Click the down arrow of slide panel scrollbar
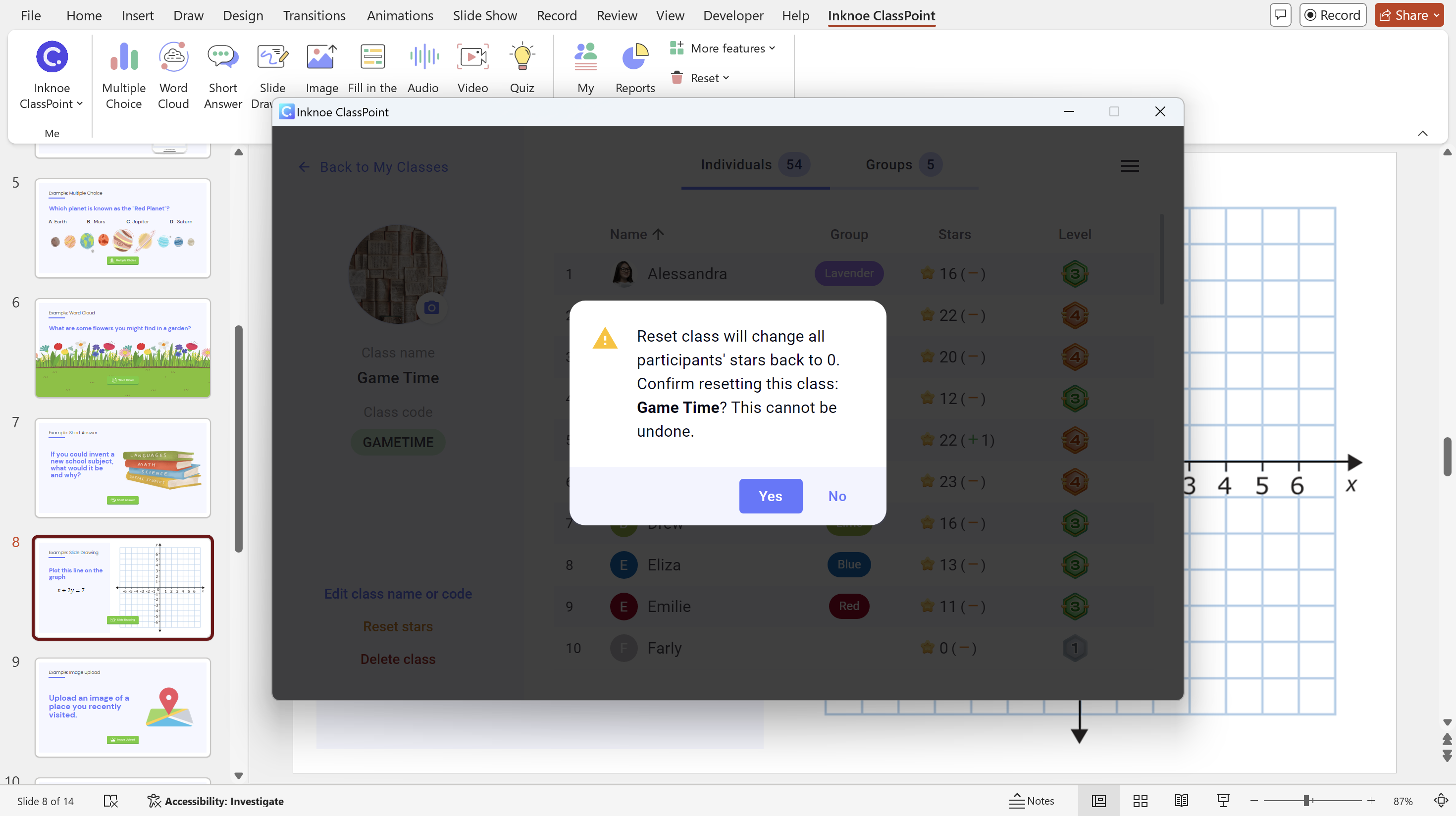Viewport: 1456px width, 816px height. [239, 775]
